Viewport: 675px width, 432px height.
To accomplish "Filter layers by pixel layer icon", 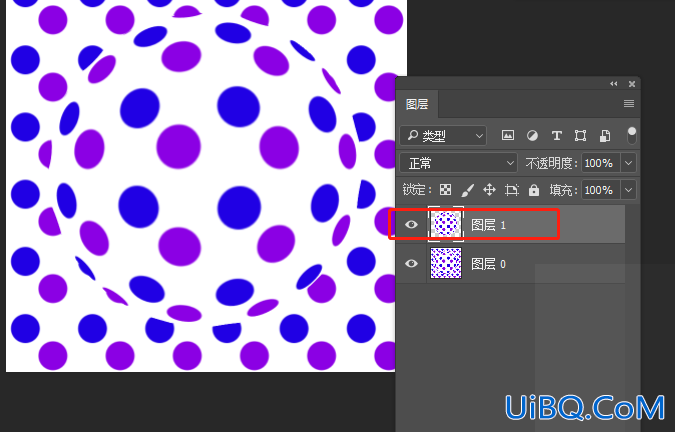I will pyautogui.click(x=508, y=136).
